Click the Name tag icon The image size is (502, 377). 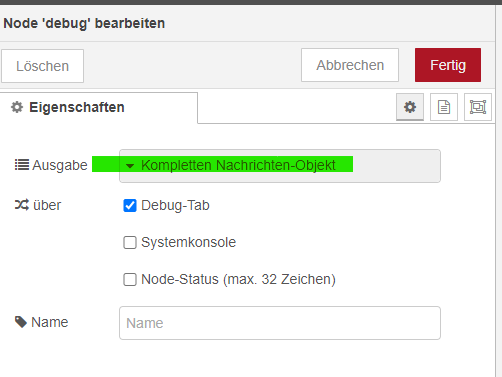[x=21, y=322]
